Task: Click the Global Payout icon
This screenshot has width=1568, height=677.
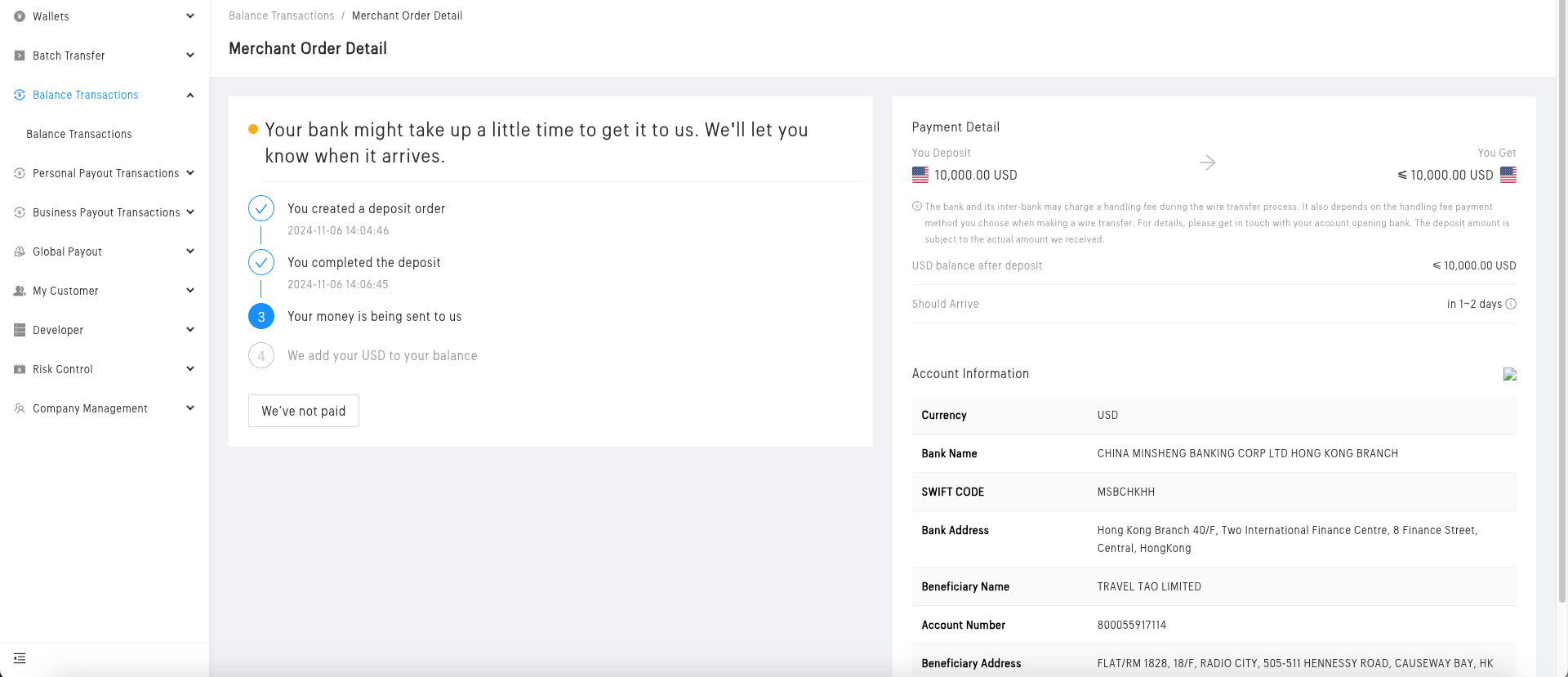Action: coord(20,252)
